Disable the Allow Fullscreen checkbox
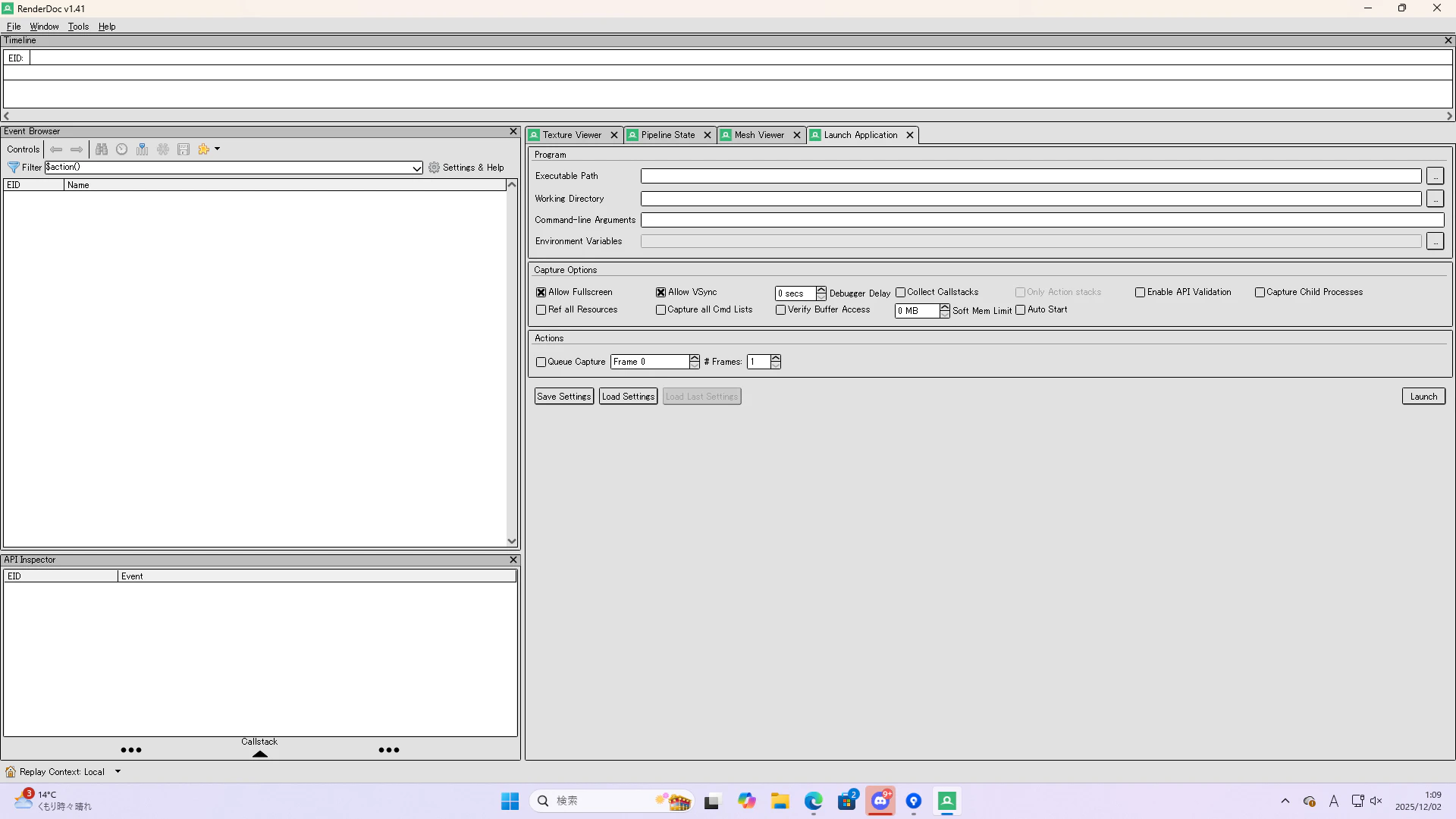The width and height of the screenshot is (1456, 819). [x=541, y=292]
